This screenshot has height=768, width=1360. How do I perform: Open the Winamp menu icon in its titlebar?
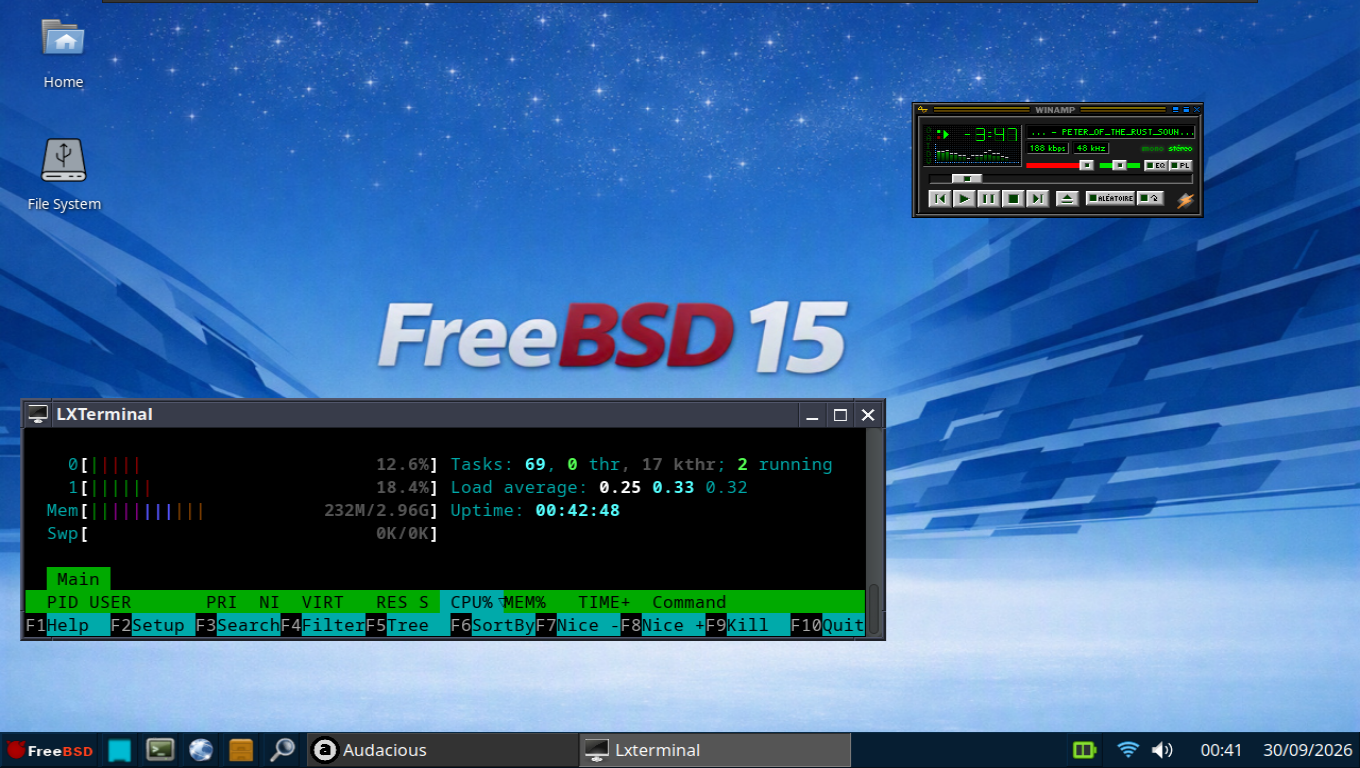click(923, 109)
